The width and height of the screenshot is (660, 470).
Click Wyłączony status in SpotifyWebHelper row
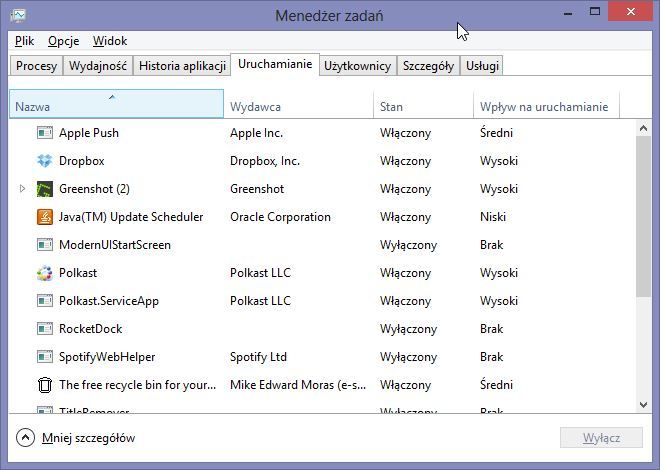(x=408, y=357)
